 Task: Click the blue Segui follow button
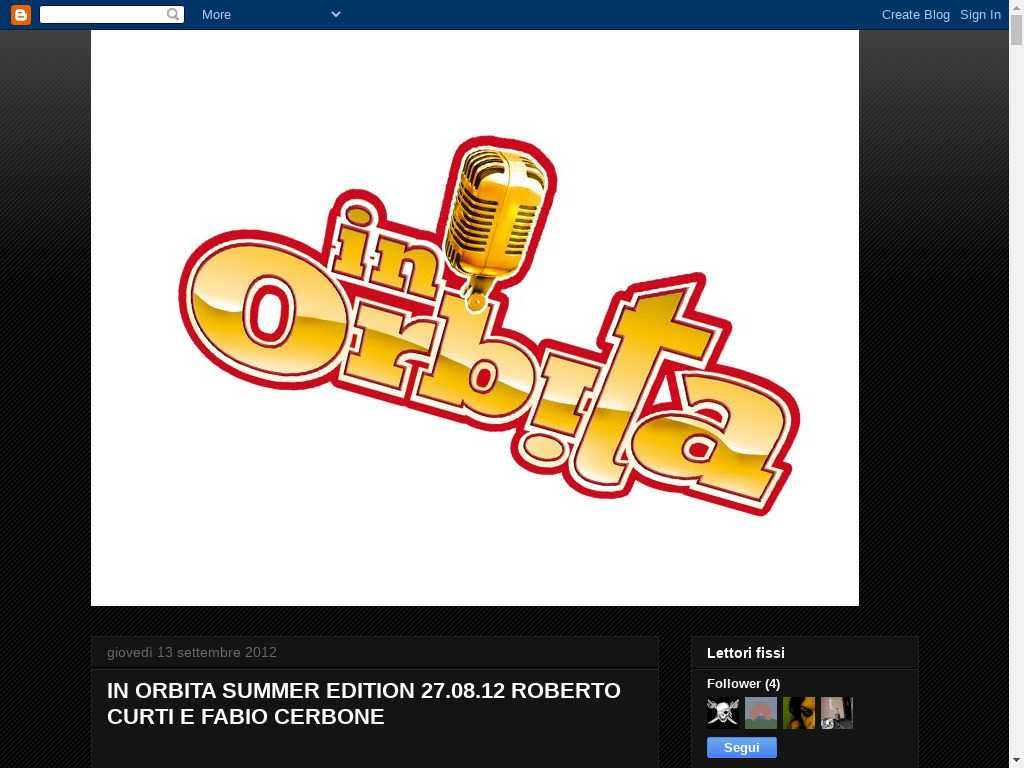(742, 748)
